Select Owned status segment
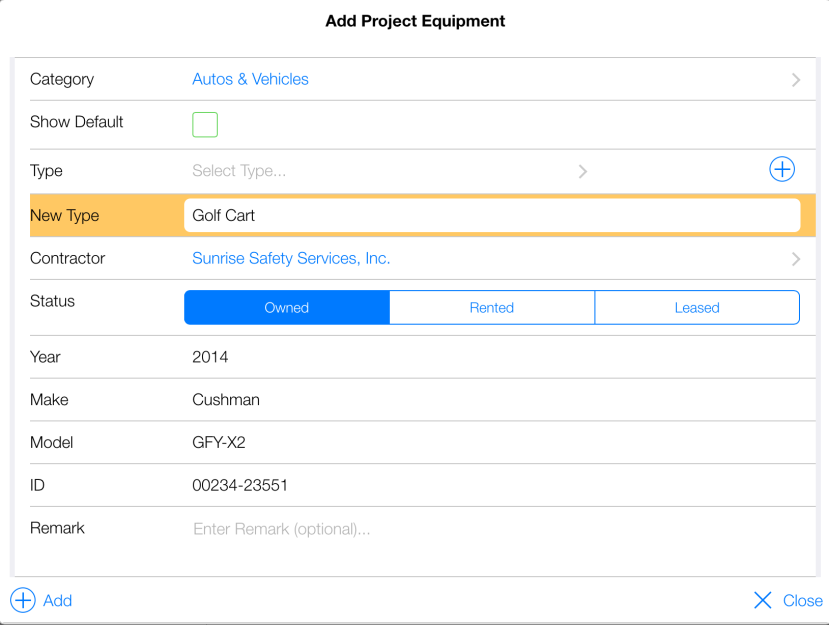This screenshot has width=829, height=625. (x=287, y=308)
